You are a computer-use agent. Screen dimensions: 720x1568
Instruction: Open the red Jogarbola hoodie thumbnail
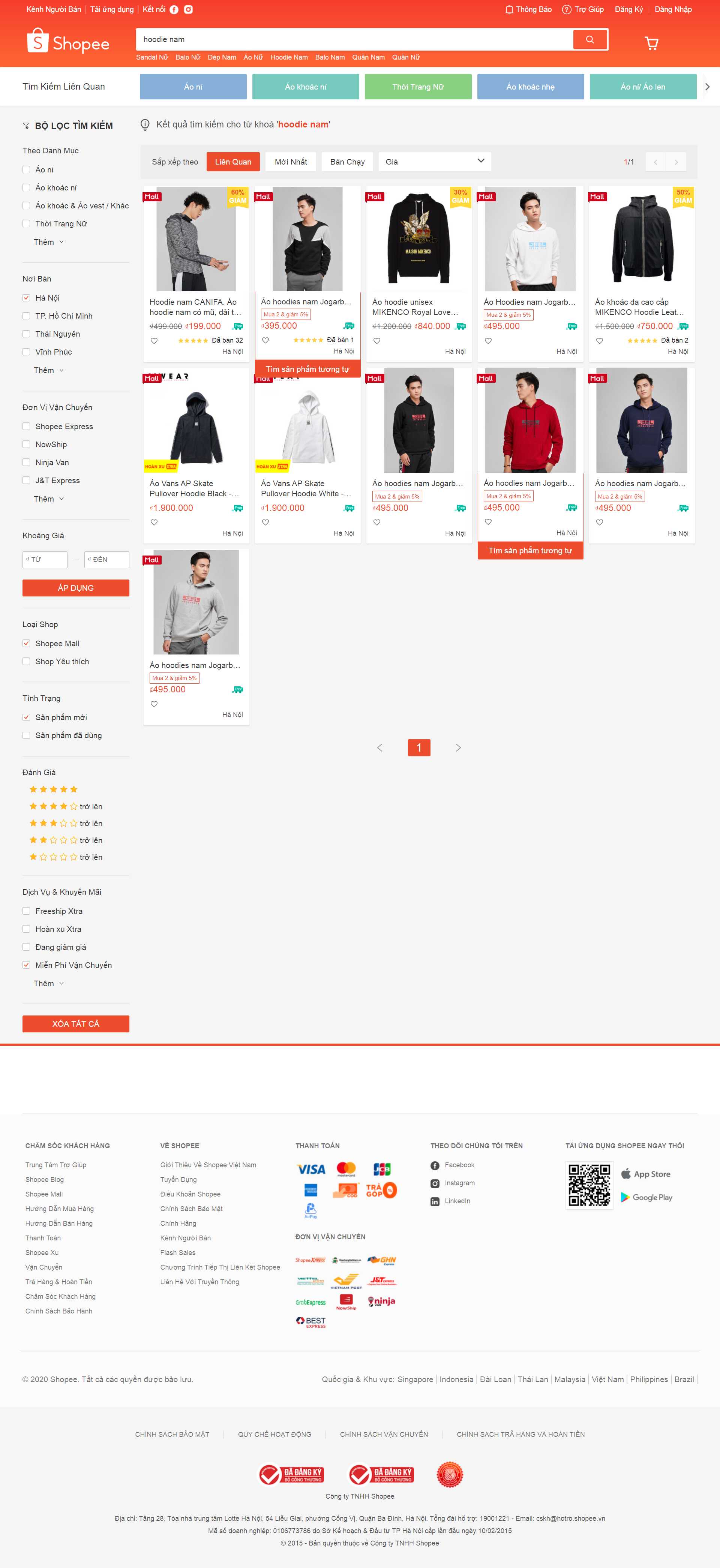pyautogui.click(x=531, y=420)
